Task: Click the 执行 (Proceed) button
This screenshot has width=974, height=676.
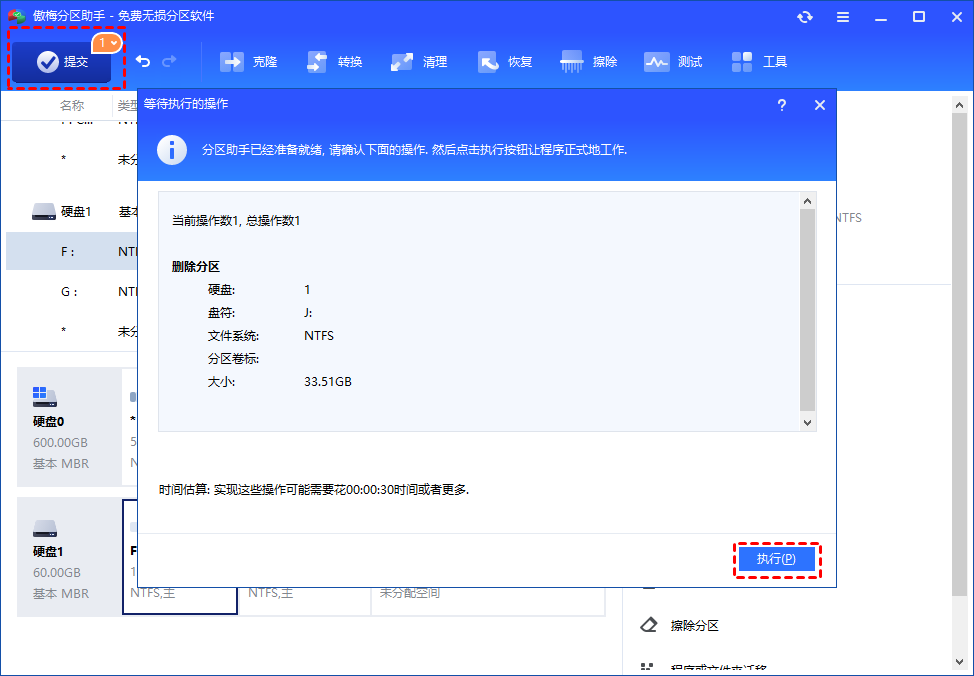Action: pos(777,560)
